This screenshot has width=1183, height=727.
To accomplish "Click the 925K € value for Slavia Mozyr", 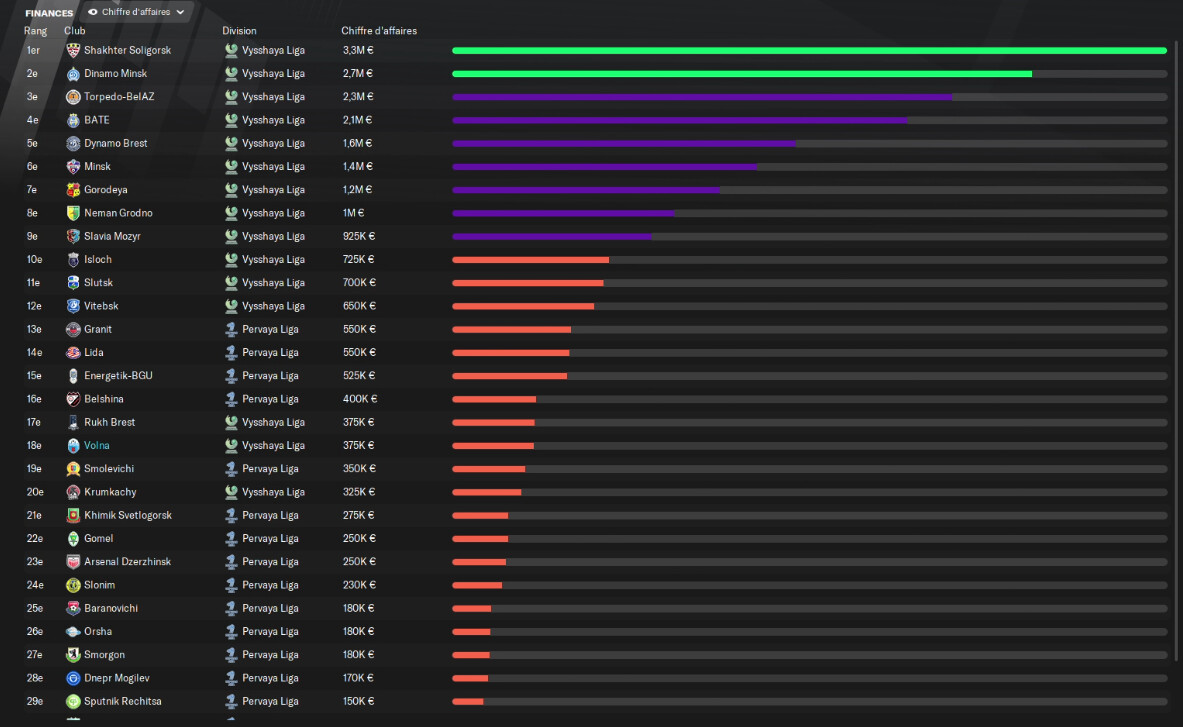I will (359, 236).
